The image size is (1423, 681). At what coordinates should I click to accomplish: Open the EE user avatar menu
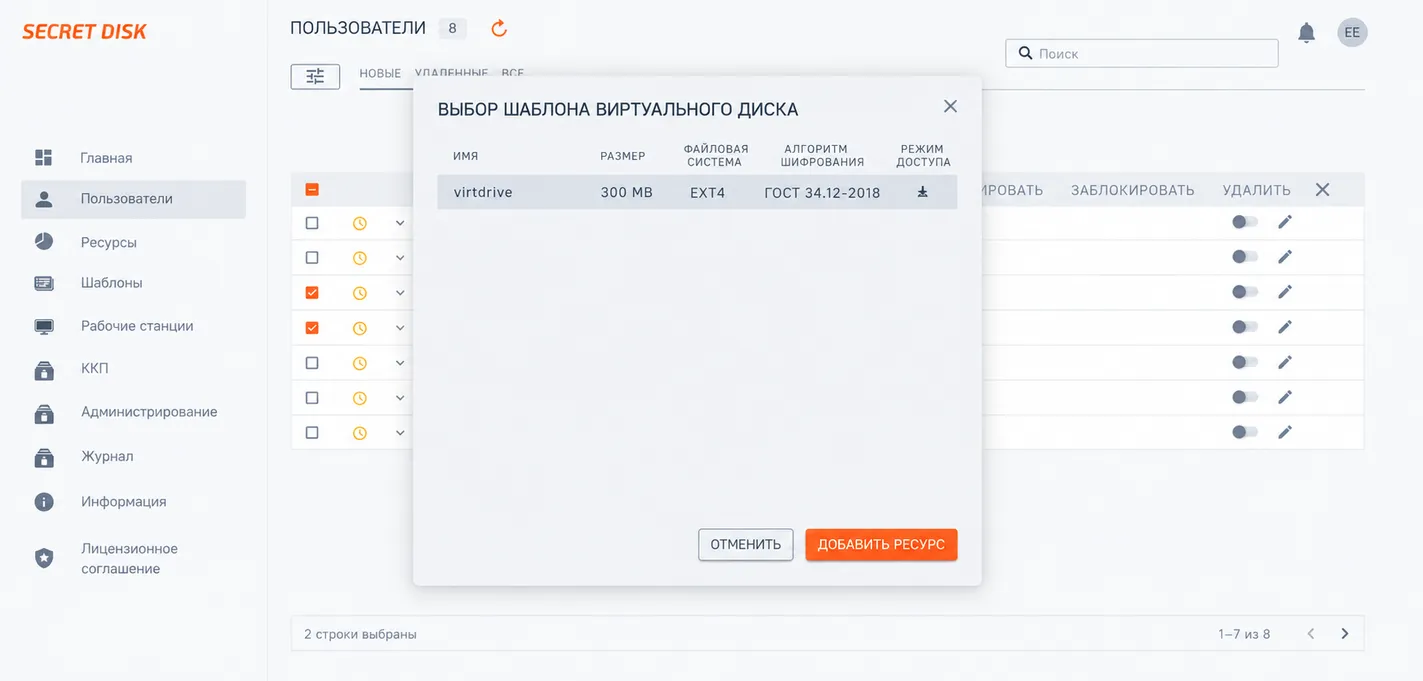coord(1352,32)
